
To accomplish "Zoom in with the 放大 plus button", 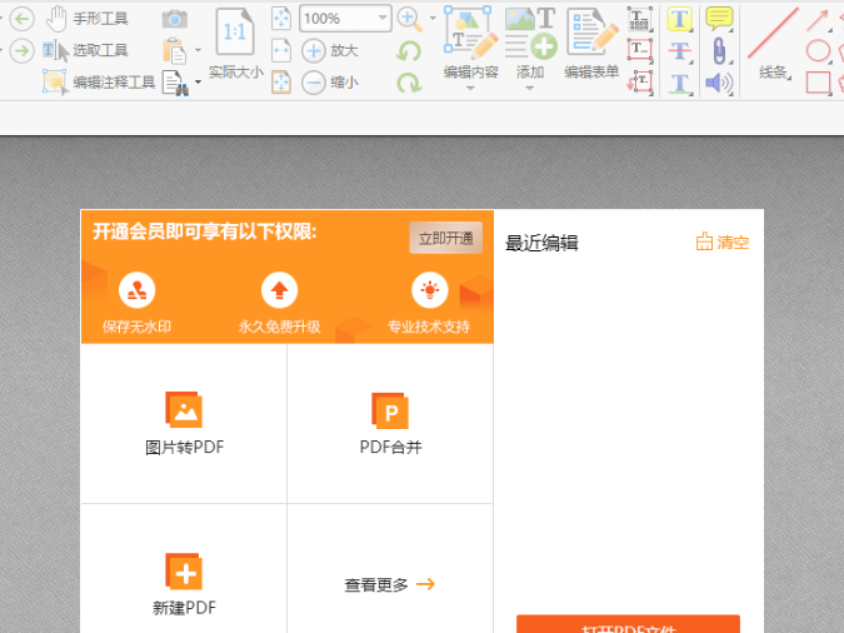I will tap(329, 51).
